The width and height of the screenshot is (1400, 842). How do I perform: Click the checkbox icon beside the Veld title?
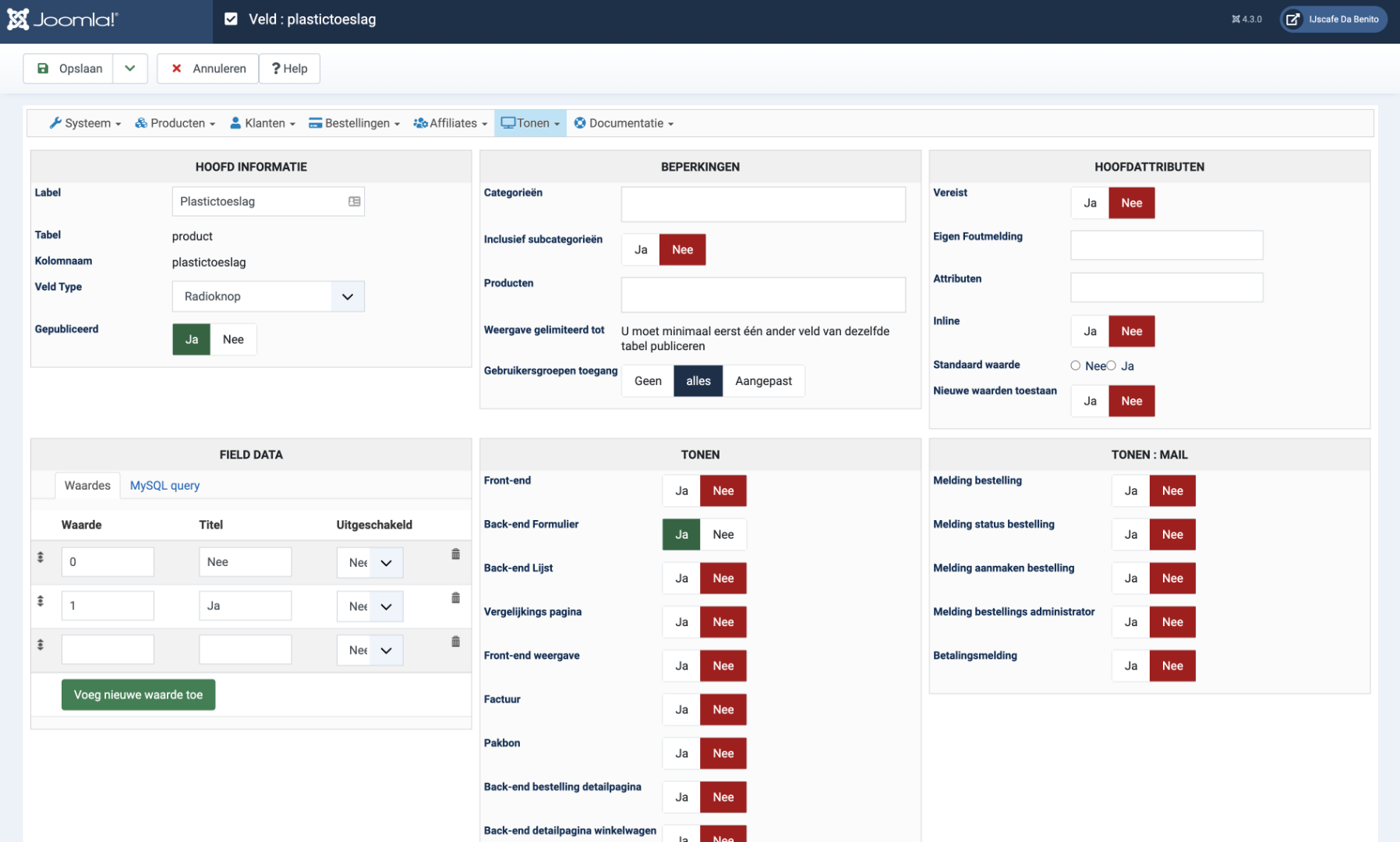pyautogui.click(x=231, y=19)
